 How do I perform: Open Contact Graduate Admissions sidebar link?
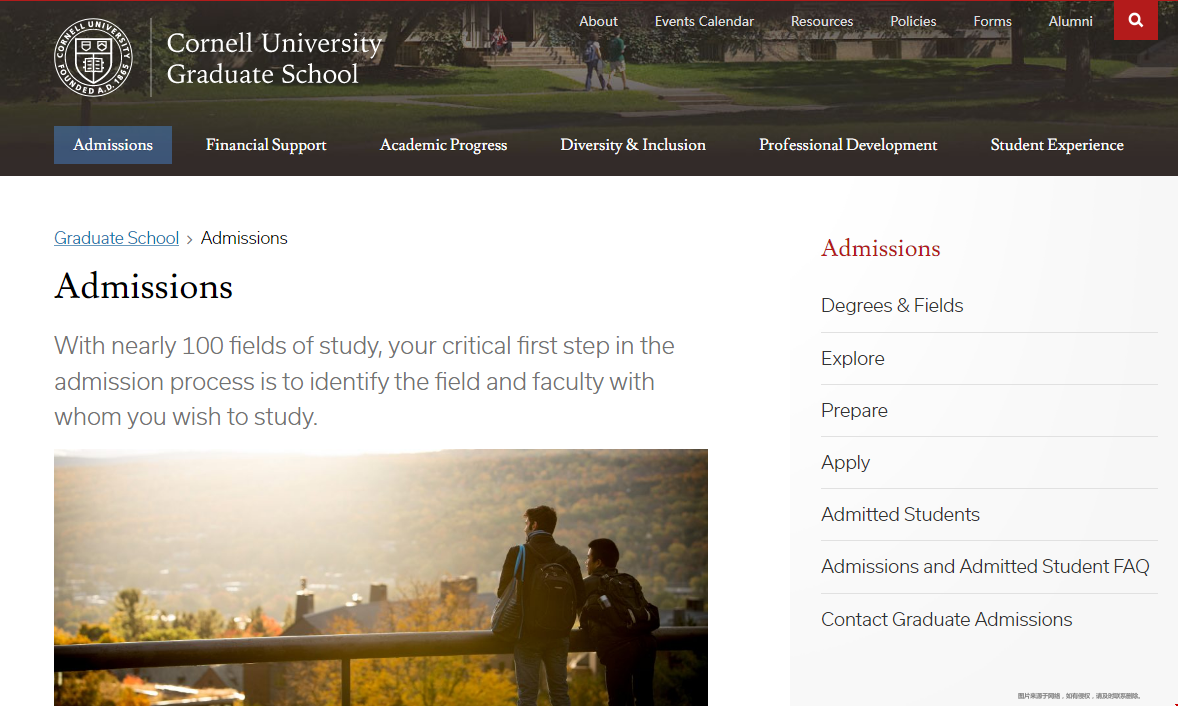947,620
